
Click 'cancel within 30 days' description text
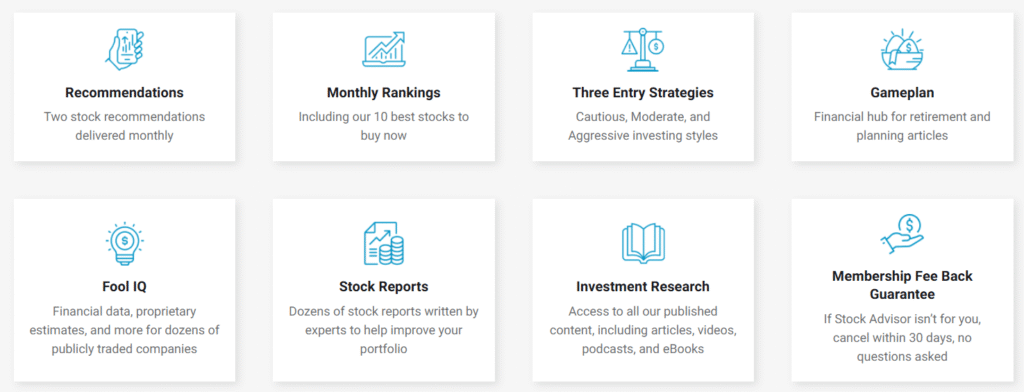903,338
